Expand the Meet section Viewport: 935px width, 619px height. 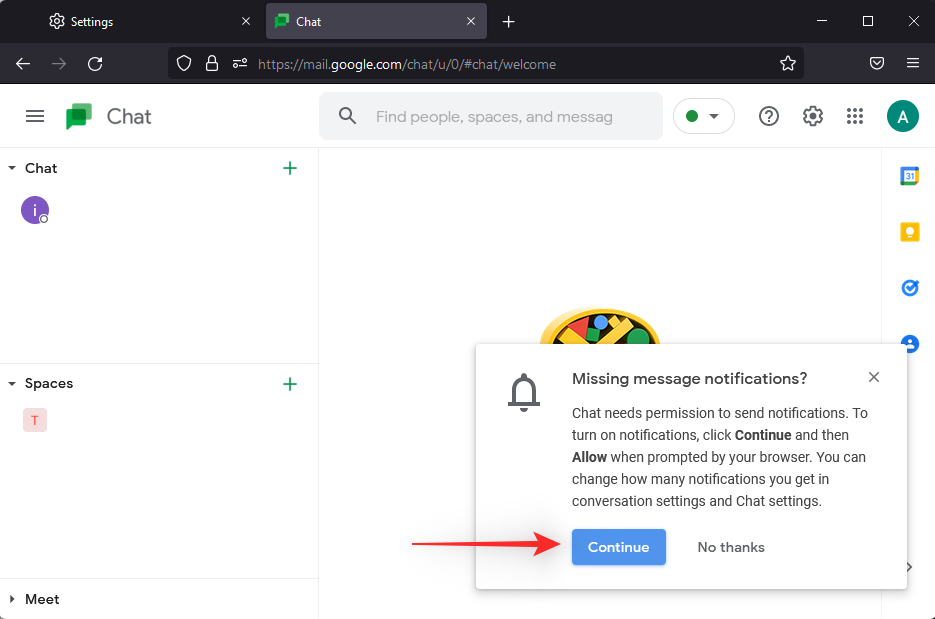[12, 600]
